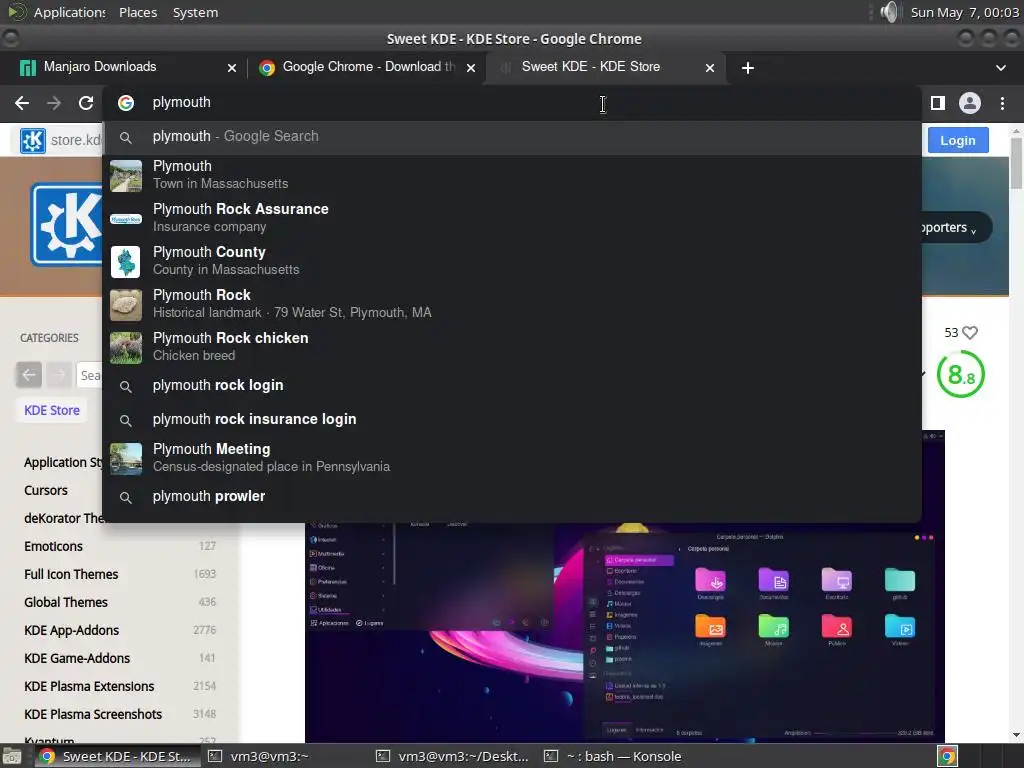Click the Plymouth town thumbnail image
Viewport: 1024px width, 768px height.
click(125, 176)
